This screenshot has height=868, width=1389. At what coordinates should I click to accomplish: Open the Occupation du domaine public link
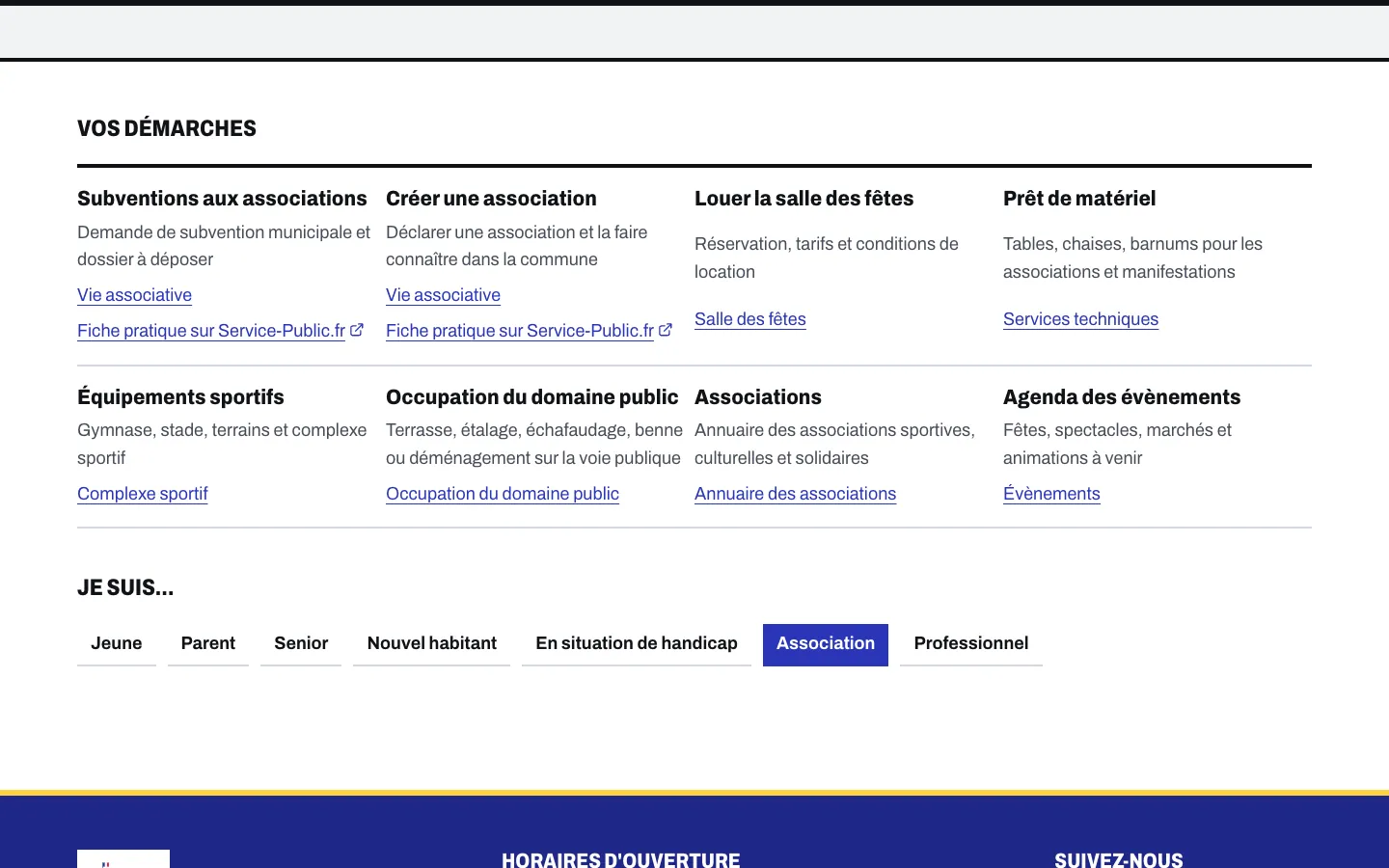click(503, 494)
